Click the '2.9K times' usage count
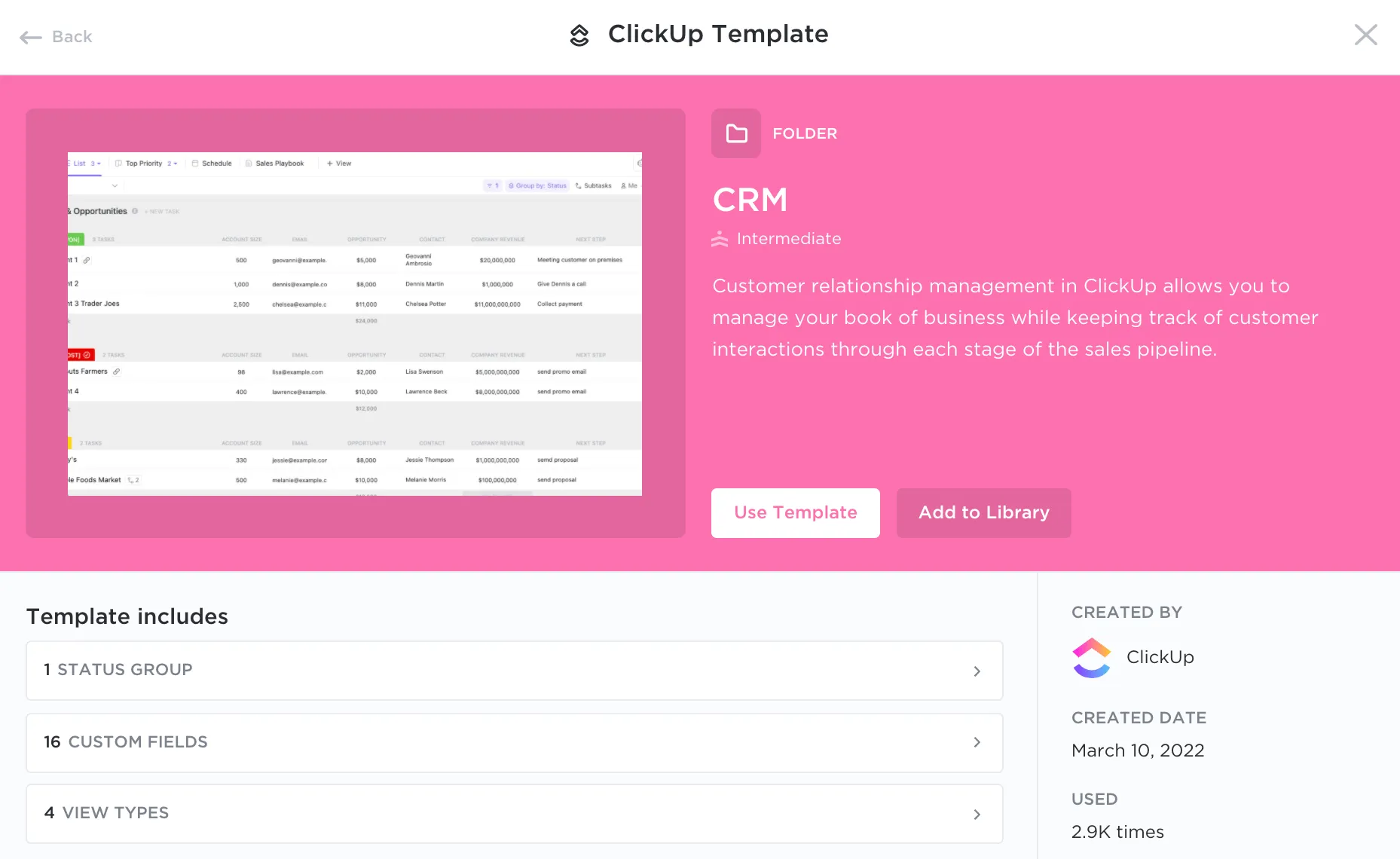Screen dimensions: 1400x859 [x=1117, y=832]
